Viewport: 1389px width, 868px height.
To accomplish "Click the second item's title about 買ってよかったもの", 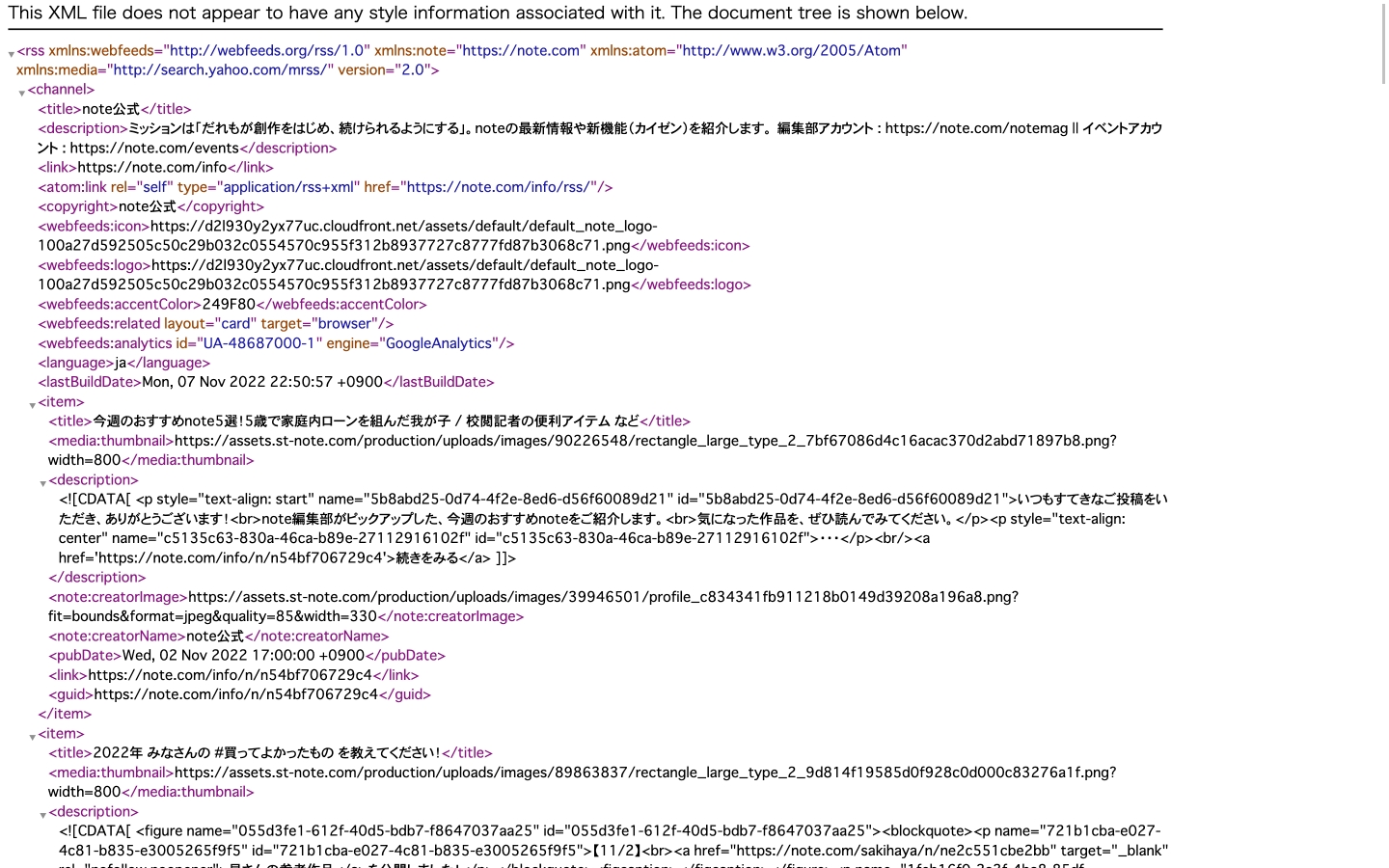I will 266,752.
